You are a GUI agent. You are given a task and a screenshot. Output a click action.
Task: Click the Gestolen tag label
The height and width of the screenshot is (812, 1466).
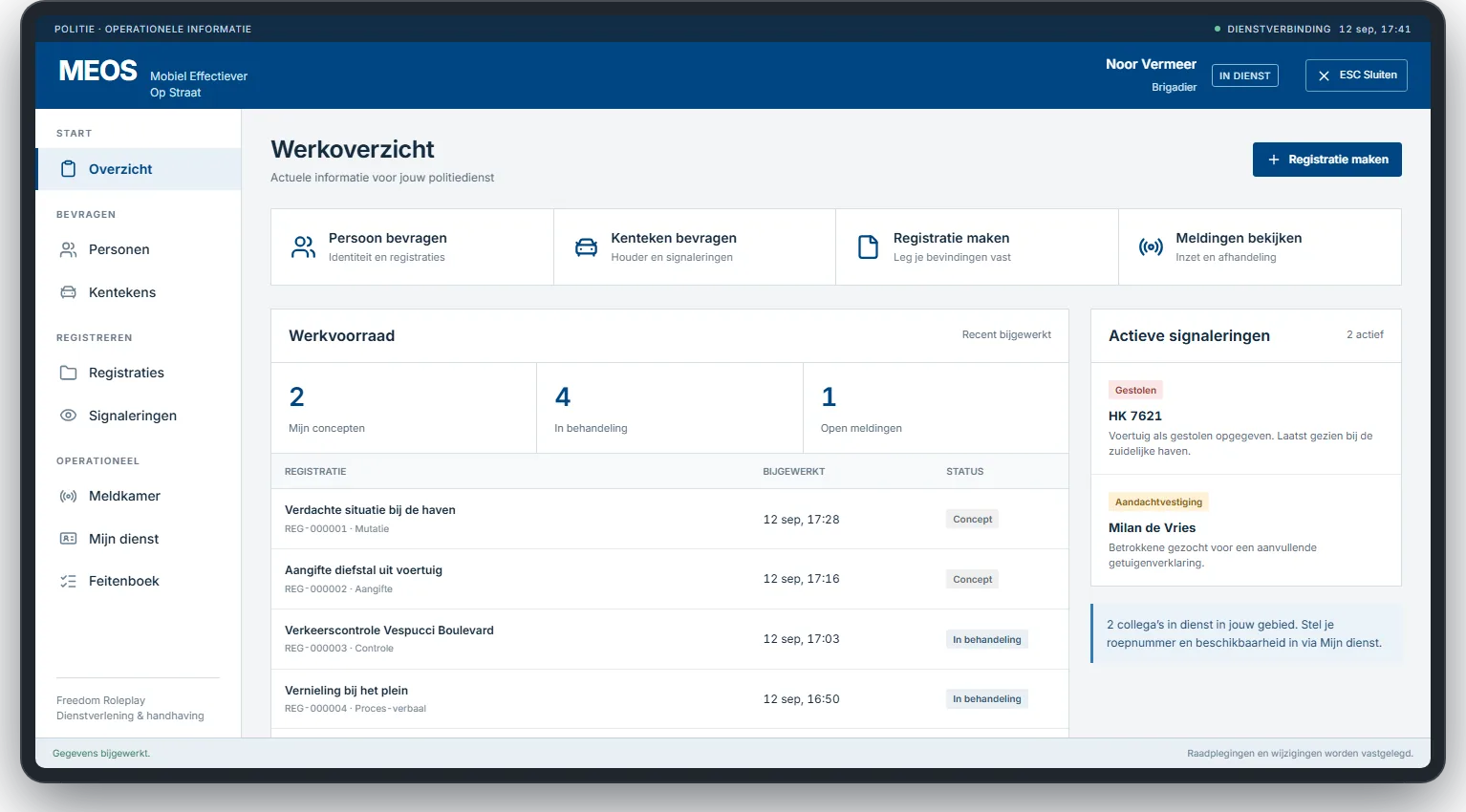pos(1135,390)
